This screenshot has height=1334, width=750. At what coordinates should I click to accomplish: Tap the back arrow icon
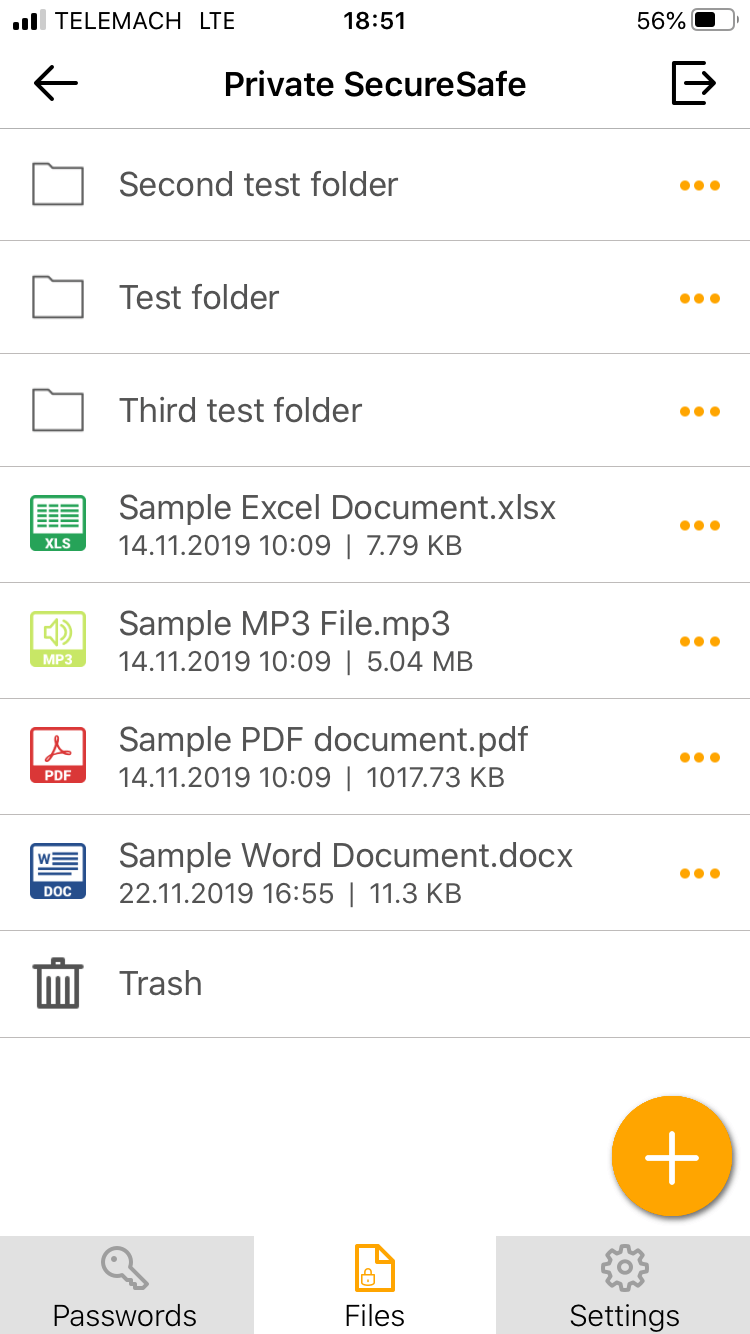coord(56,84)
